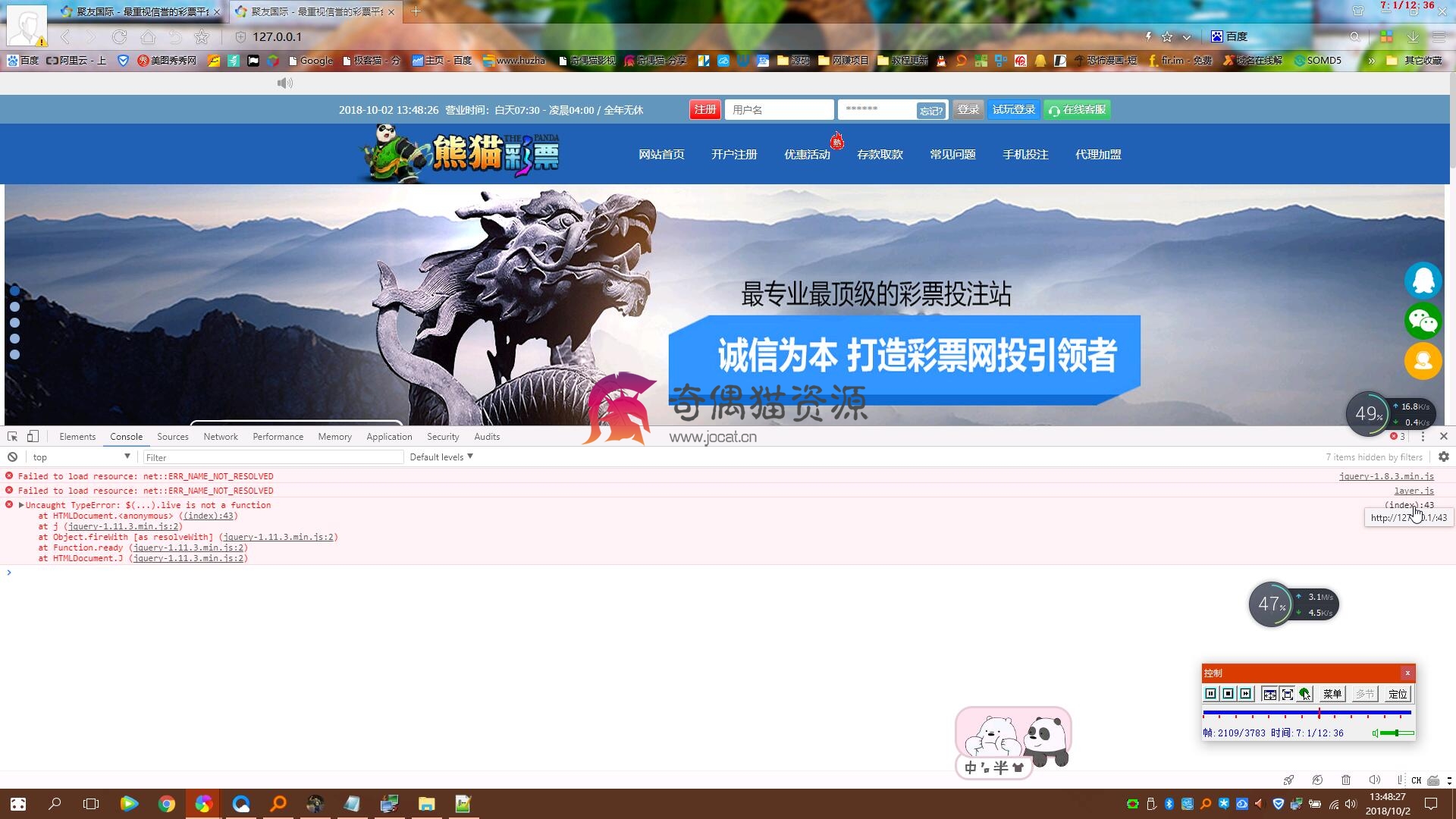
Task: Open the Application tab
Action: coord(389,437)
